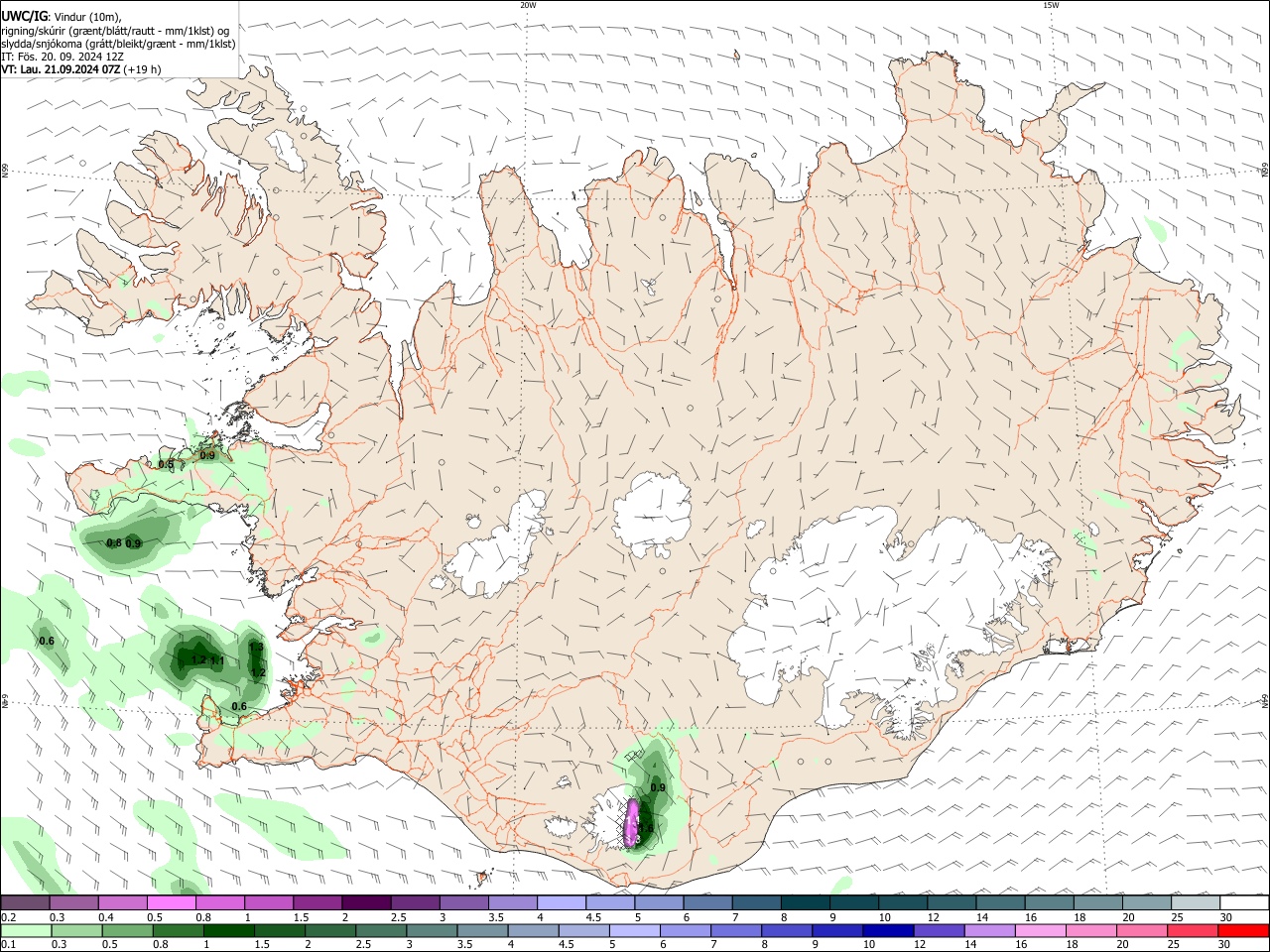Click the lower legend green swatch labeled 0.8
The width and height of the screenshot is (1270, 952).
click(x=179, y=930)
